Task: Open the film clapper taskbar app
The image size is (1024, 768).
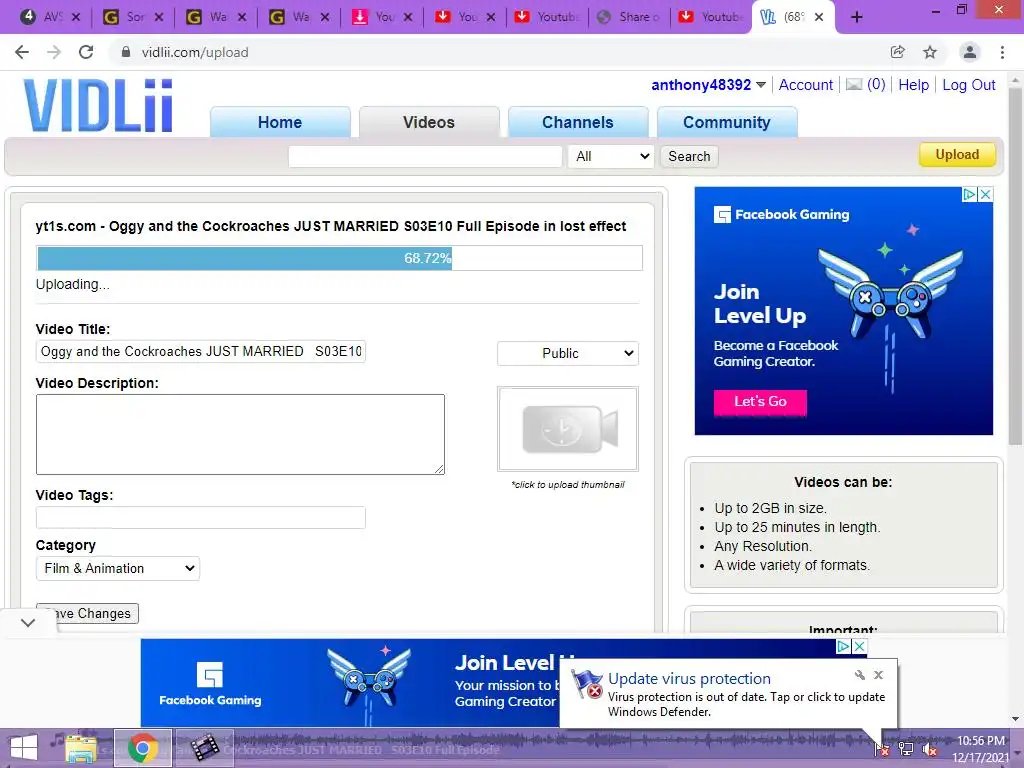Action: [x=204, y=748]
